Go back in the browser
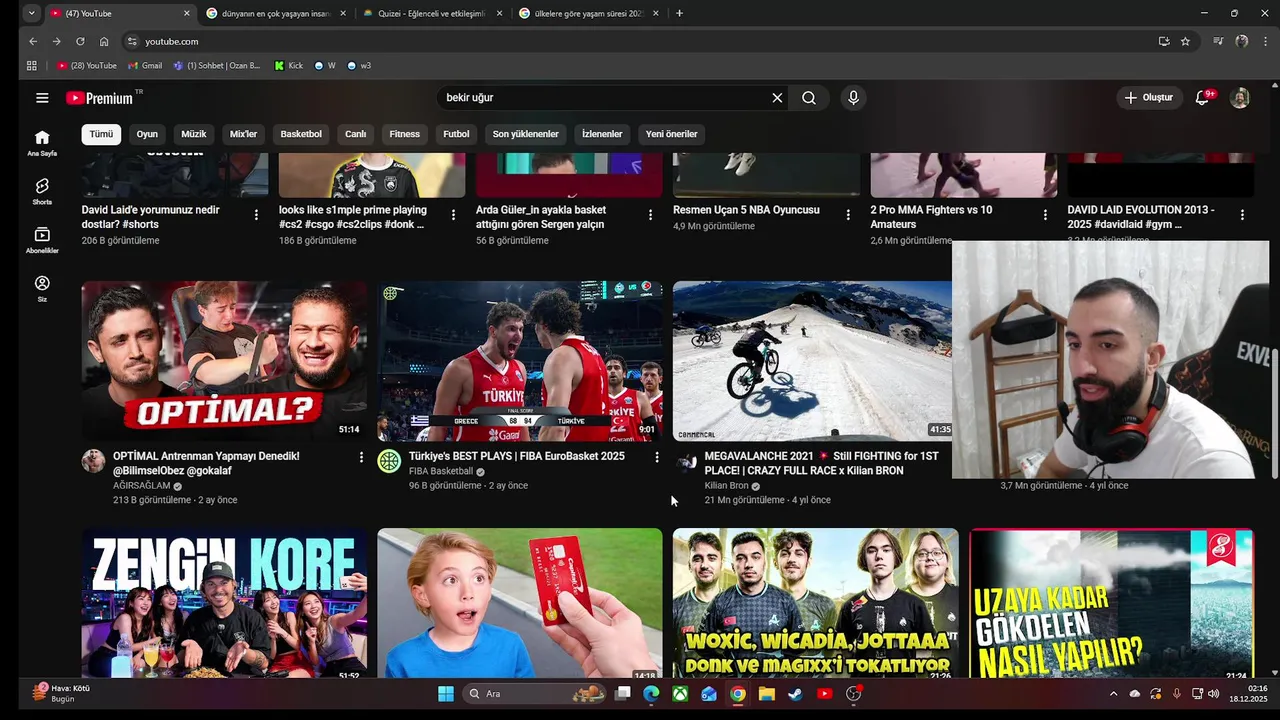Image resolution: width=1280 pixels, height=720 pixels. [x=33, y=41]
